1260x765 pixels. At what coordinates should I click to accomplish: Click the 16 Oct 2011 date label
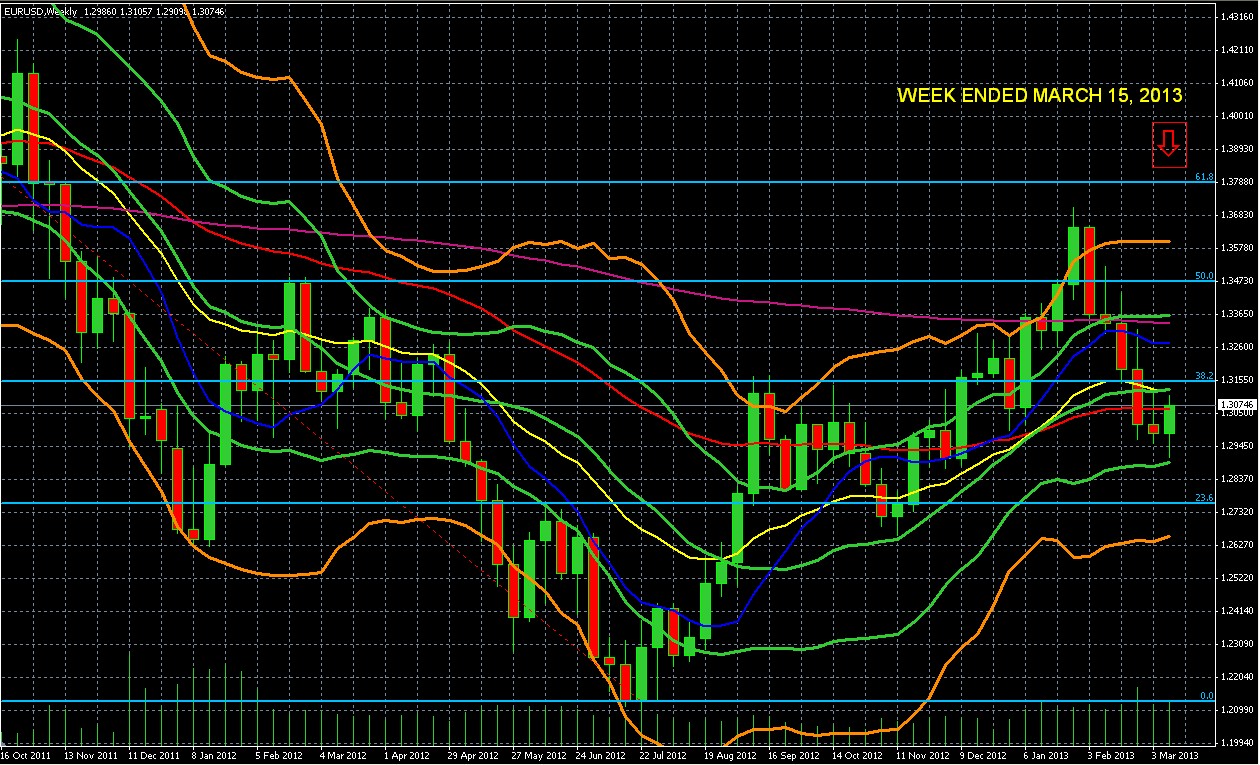pyautogui.click(x=26, y=757)
